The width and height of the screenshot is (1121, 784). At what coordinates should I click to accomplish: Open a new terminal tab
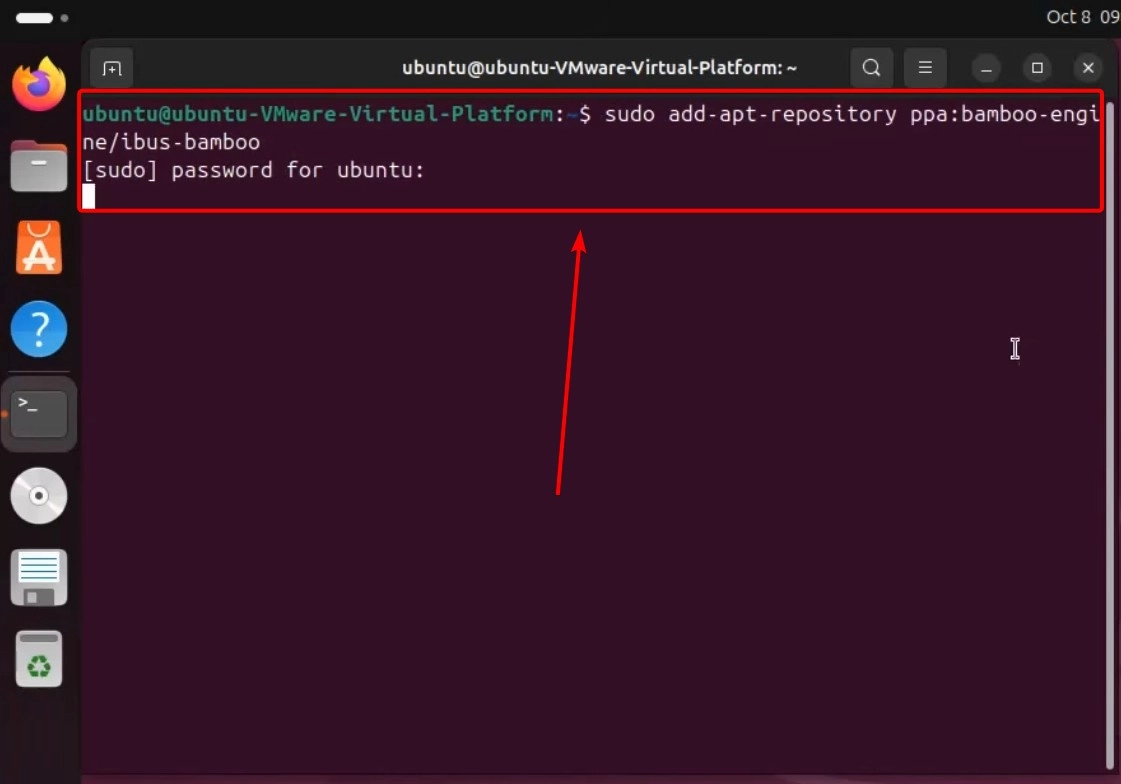pyautogui.click(x=112, y=69)
